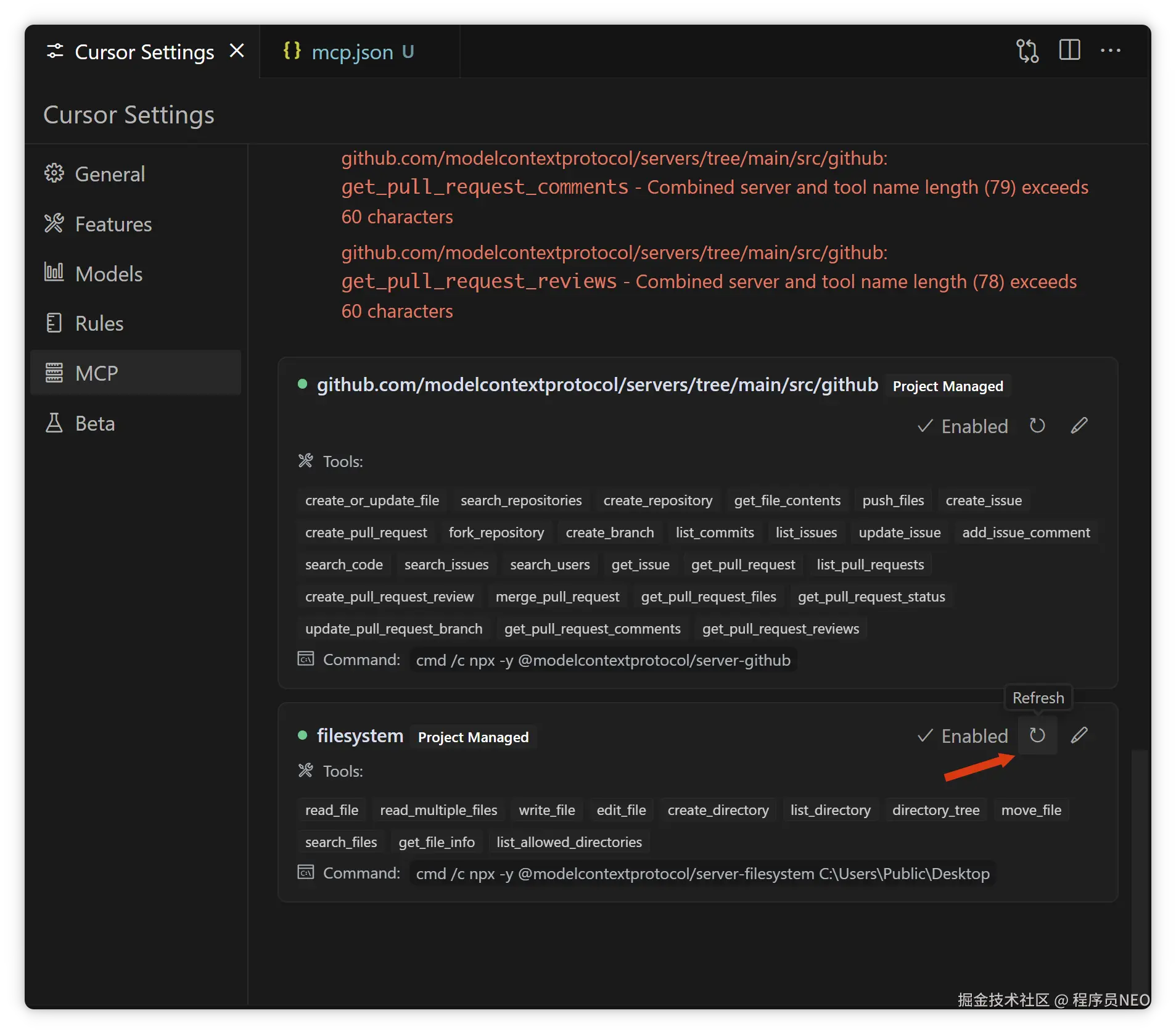The width and height of the screenshot is (1176, 1034).
Task: Select the Models settings section
Action: click(109, 274)
